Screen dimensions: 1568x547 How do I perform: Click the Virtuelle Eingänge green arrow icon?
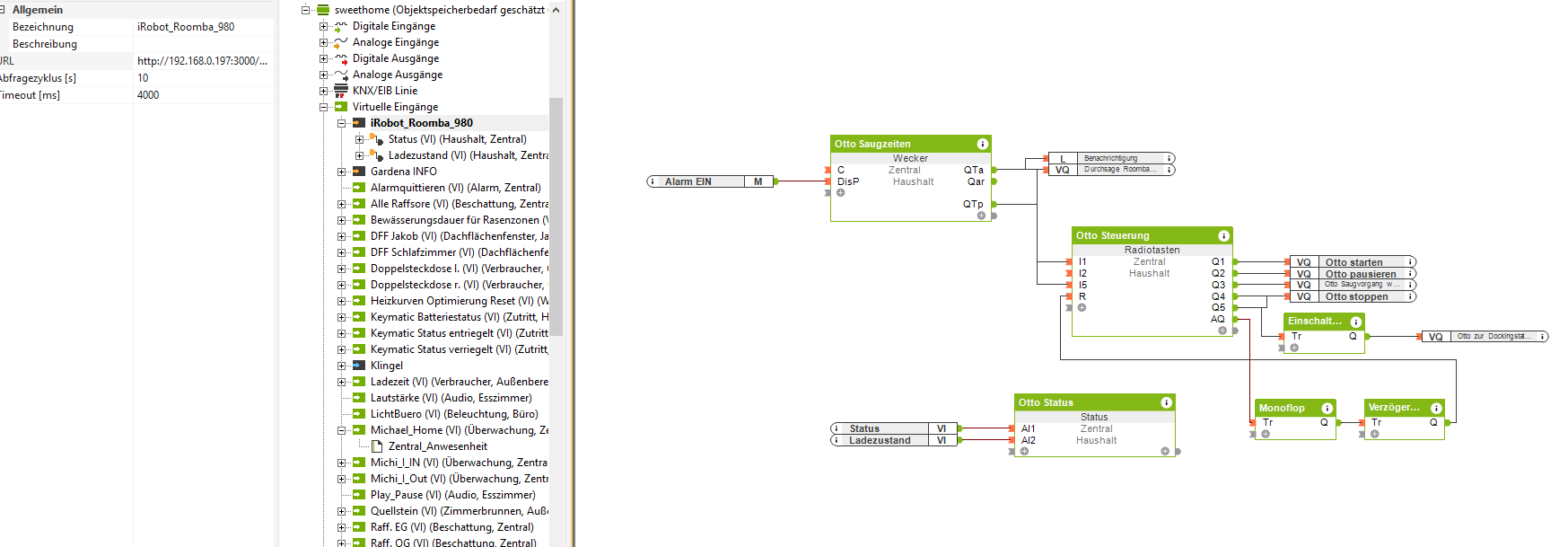[341, 107]
